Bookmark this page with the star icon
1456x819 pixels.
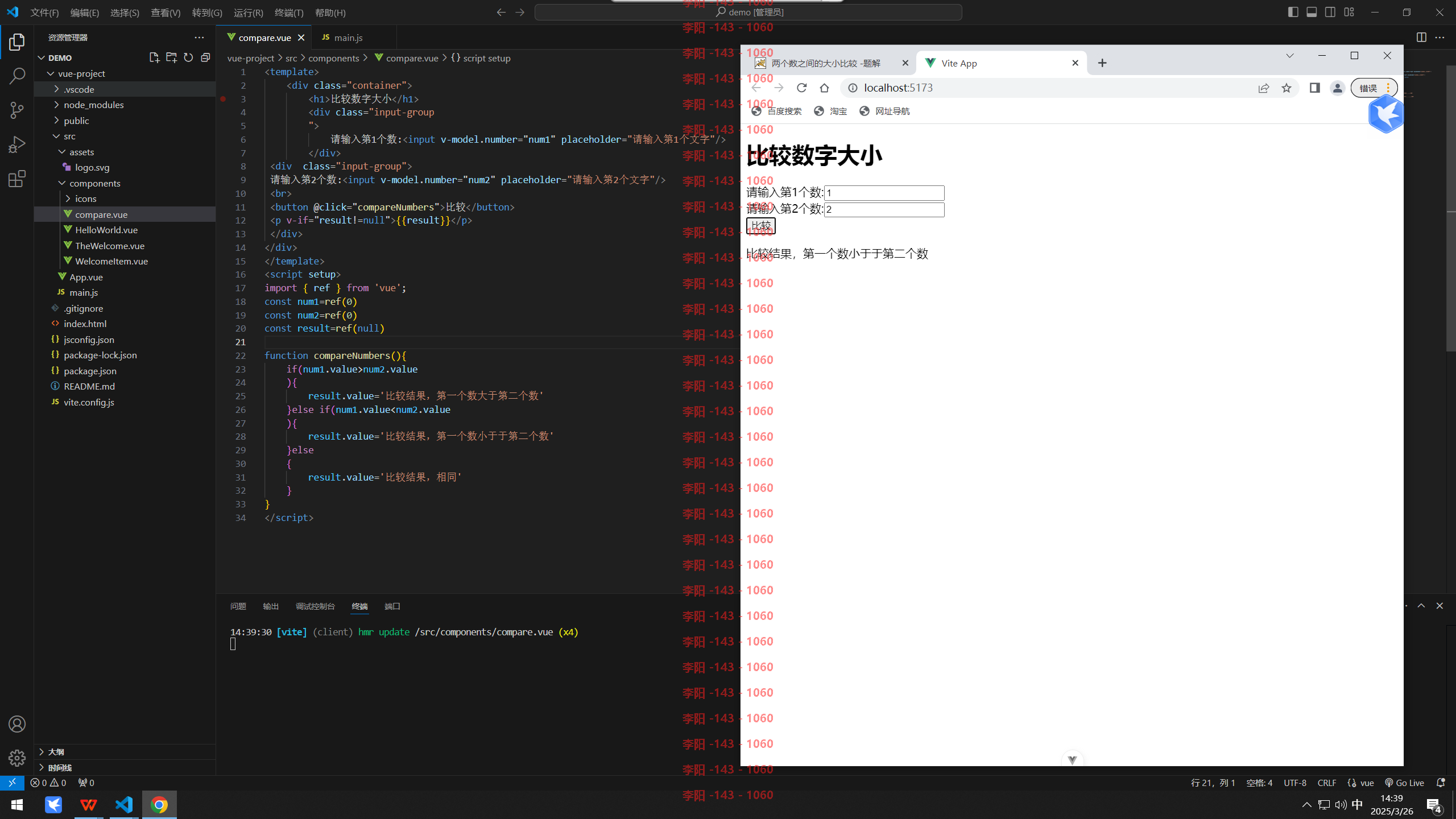point(1287,88)
